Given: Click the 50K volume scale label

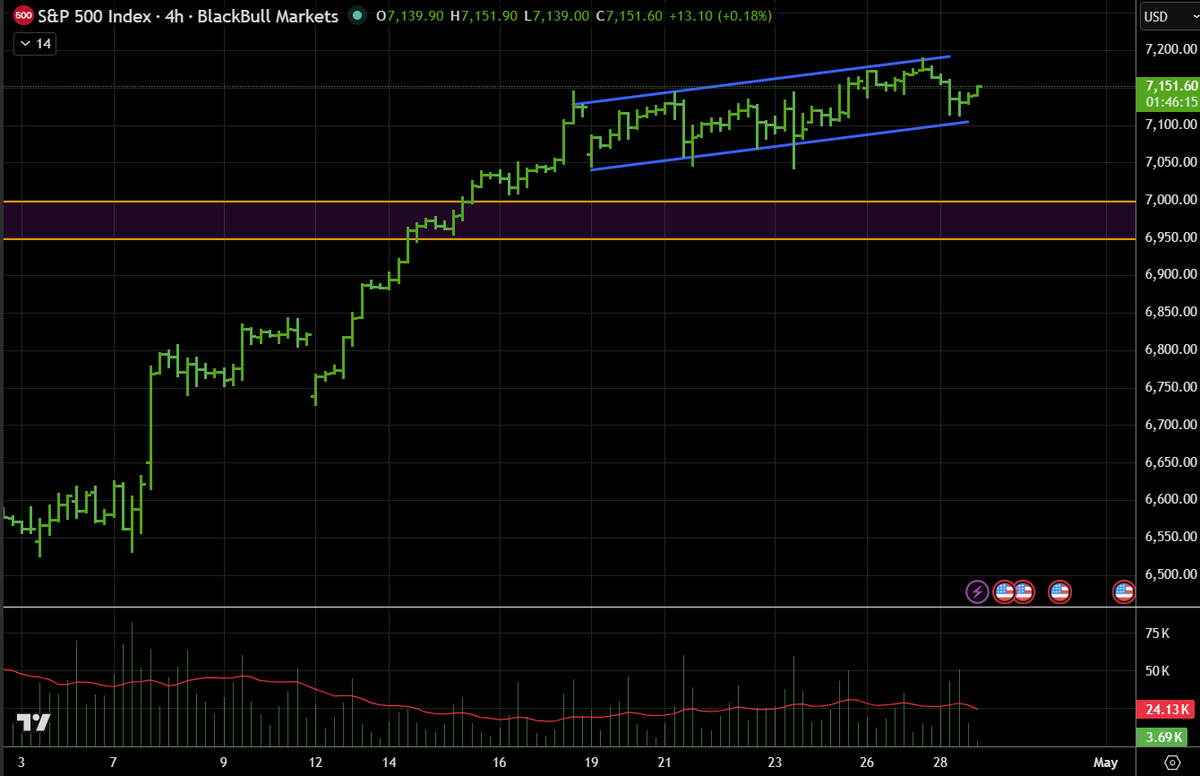Looking at the screenshot, I should (1157, 670).
